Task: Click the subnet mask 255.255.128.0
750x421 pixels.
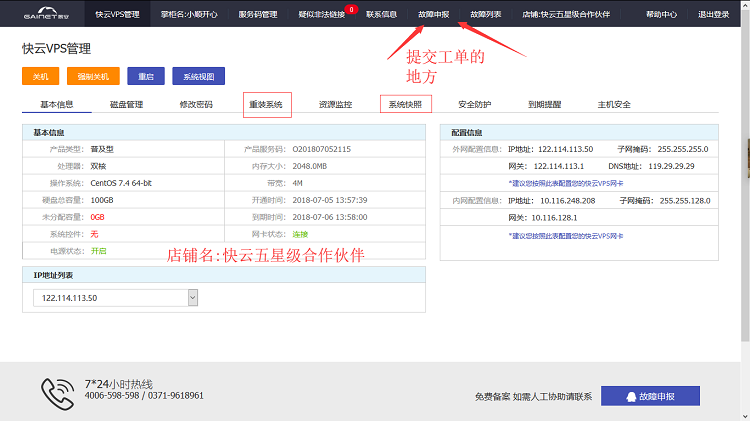Action: coord(685,200)
